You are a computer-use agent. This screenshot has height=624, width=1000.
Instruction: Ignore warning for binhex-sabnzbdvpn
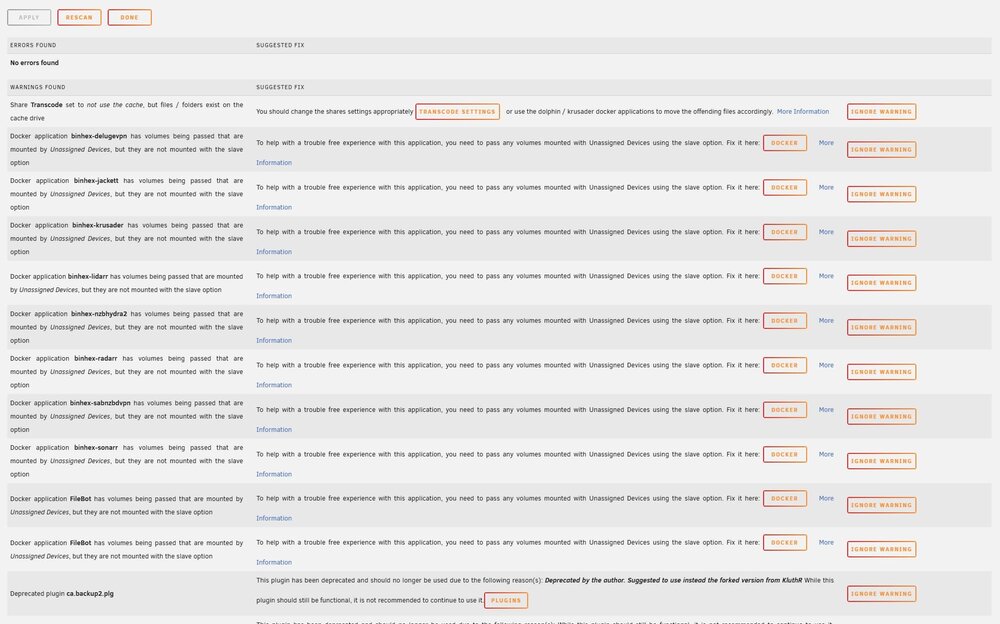[881, 417]
